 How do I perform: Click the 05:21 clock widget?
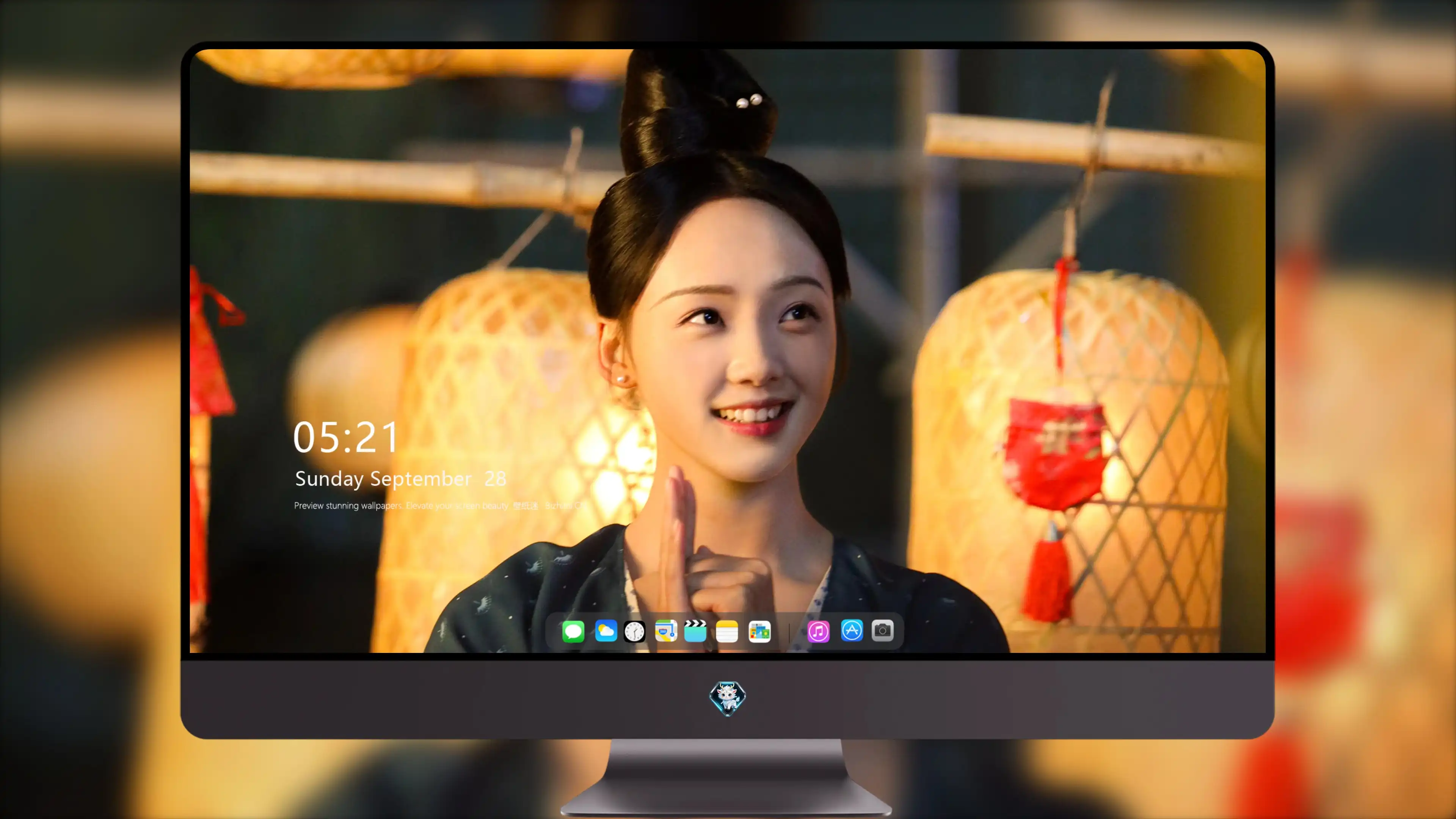point(345,438)
